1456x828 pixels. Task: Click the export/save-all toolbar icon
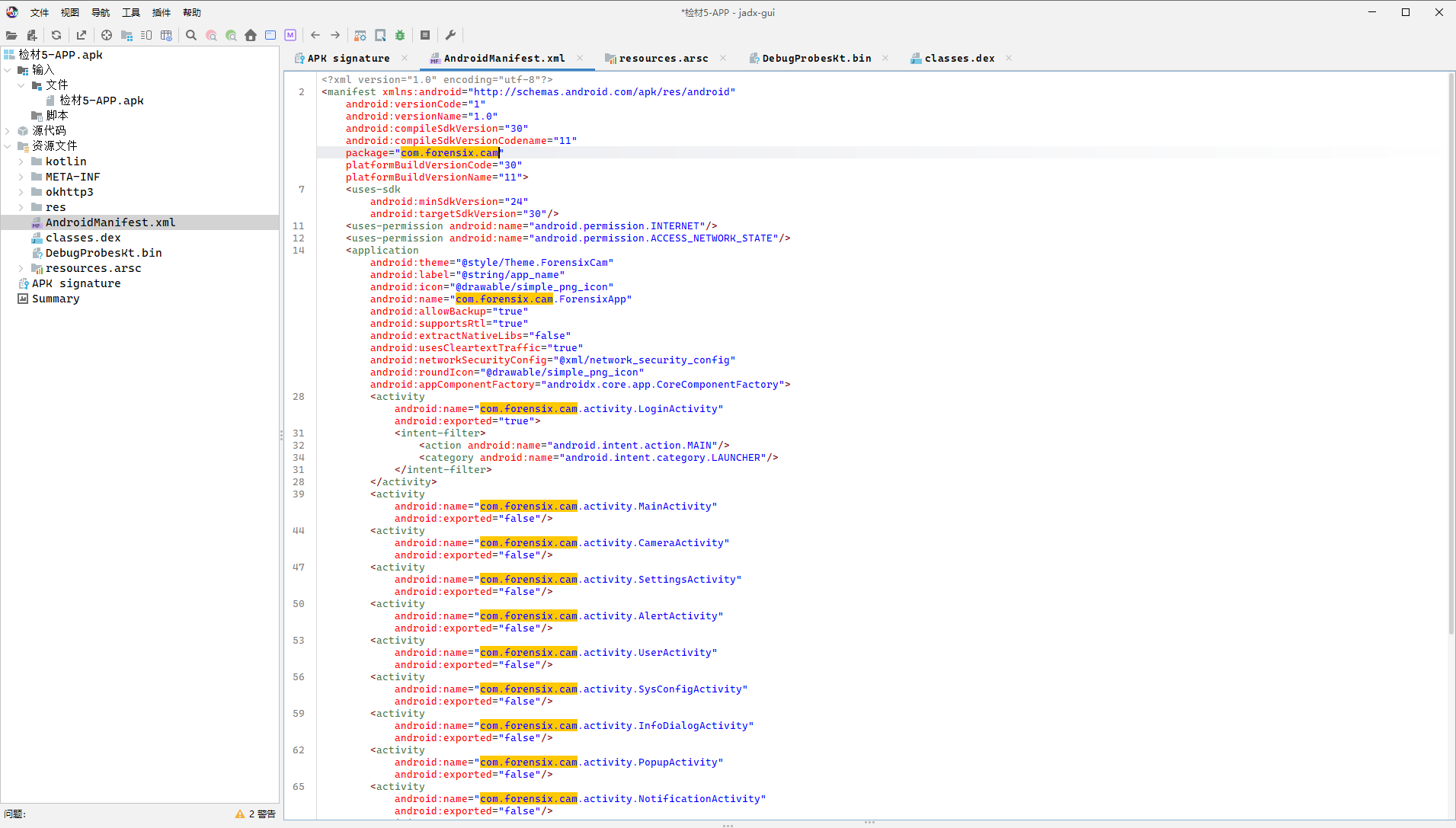click(x=82, y=35)
